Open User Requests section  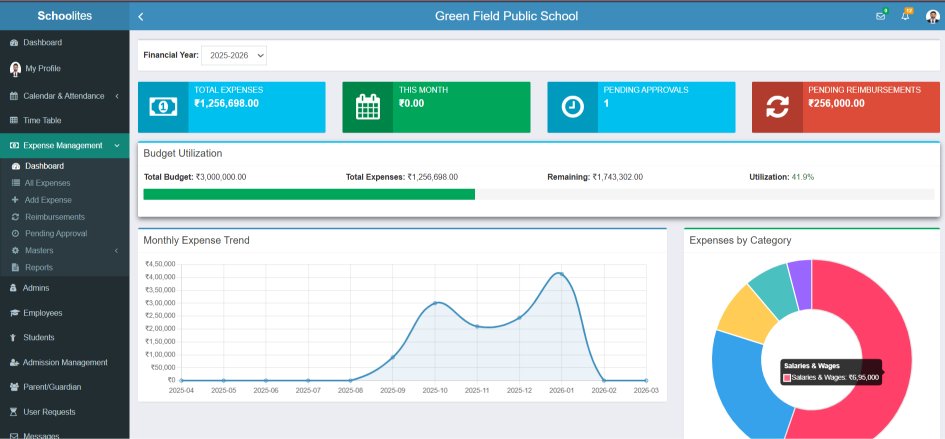pos(64,412)
